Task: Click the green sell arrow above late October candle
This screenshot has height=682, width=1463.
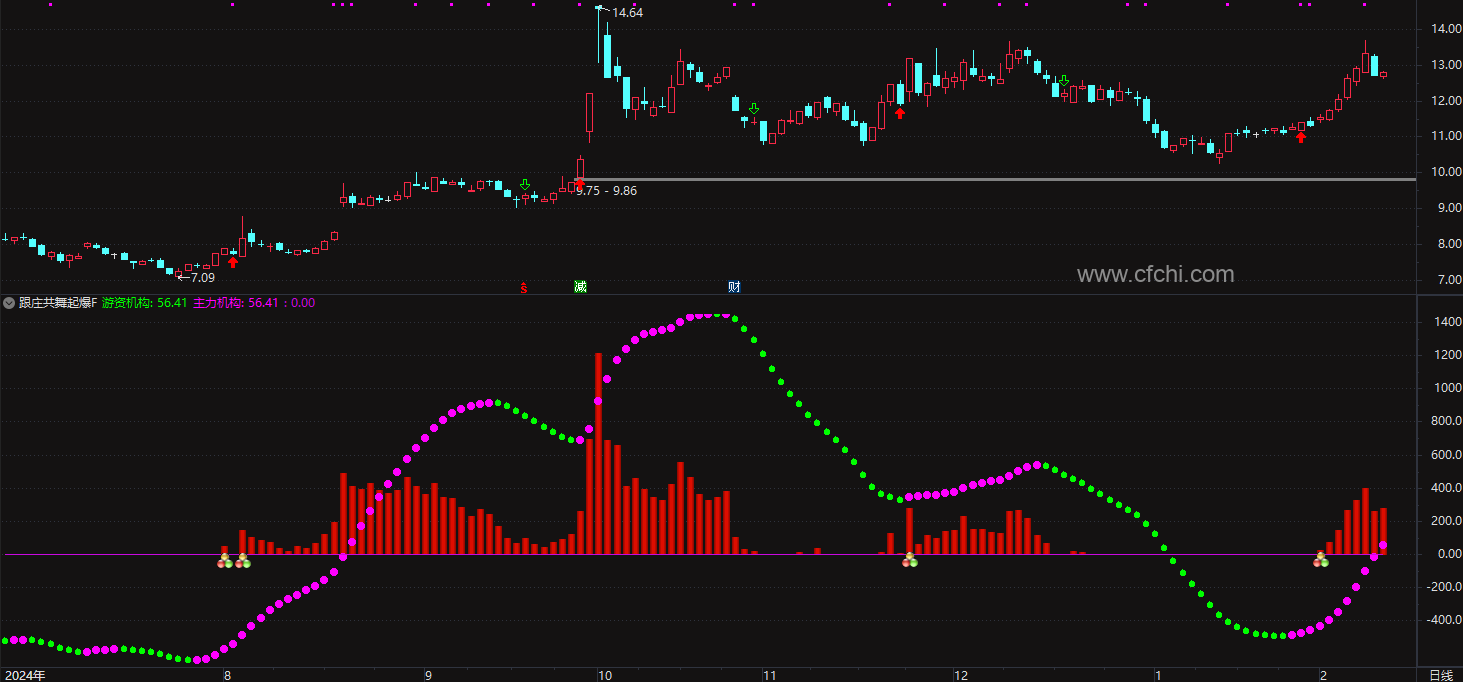Action: pyautogui.click(x=754, y=108)
